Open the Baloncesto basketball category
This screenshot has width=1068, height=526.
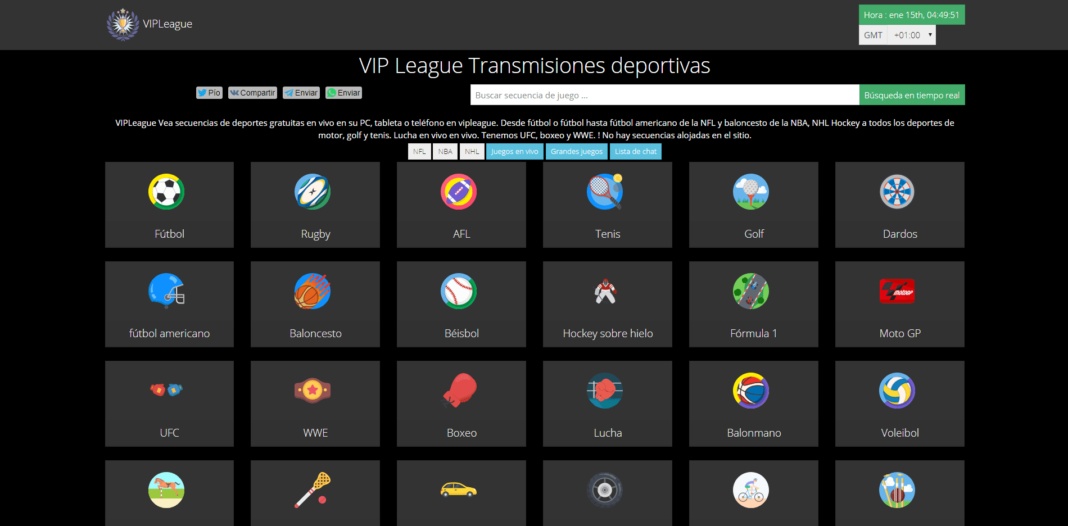[312, 291]
